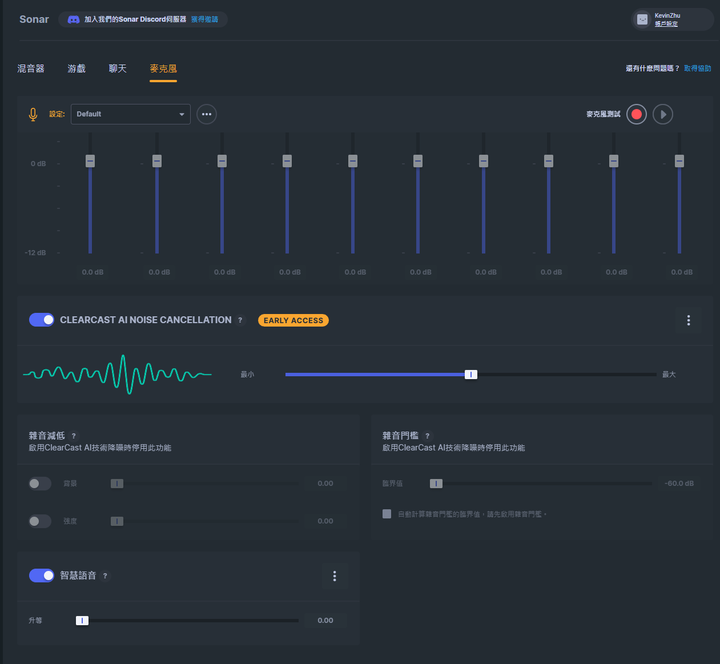
Task: Play back the mic test recording
Action: coord(663,114)
